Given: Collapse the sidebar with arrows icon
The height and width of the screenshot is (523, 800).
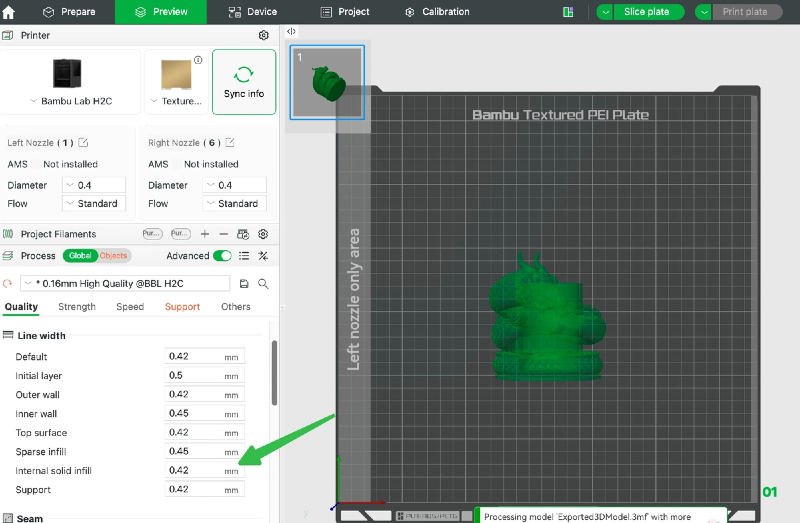Looking at the screenshot, I should (291, 31).
